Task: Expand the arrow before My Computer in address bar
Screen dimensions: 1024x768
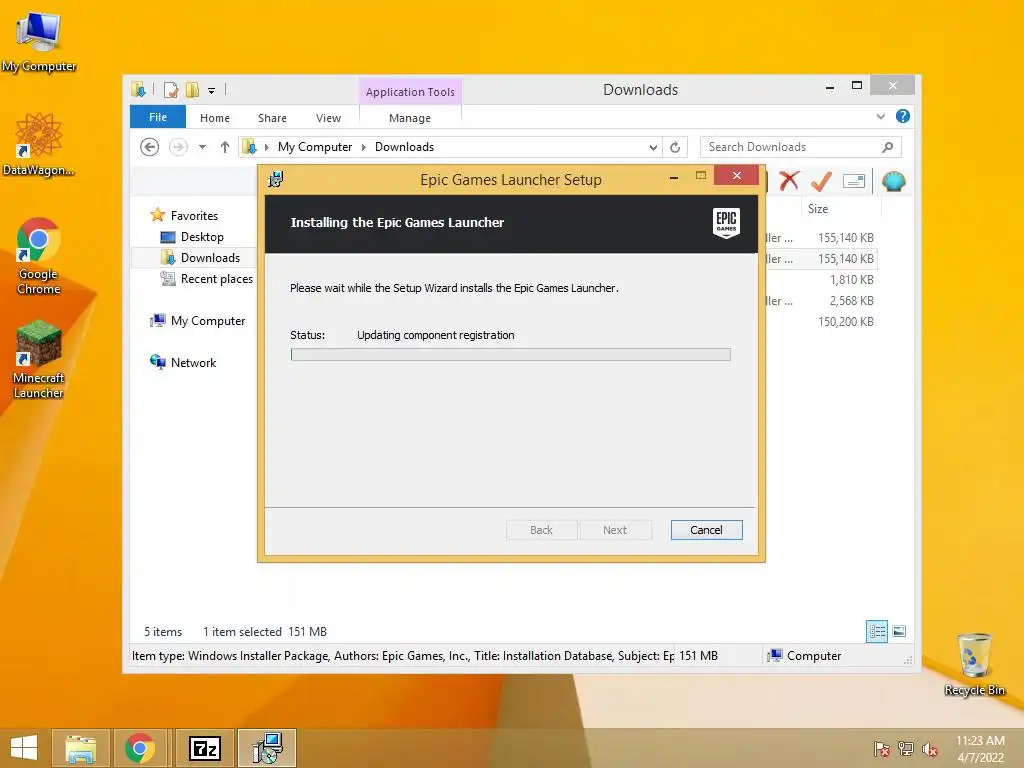Action: tap(266, 147)
